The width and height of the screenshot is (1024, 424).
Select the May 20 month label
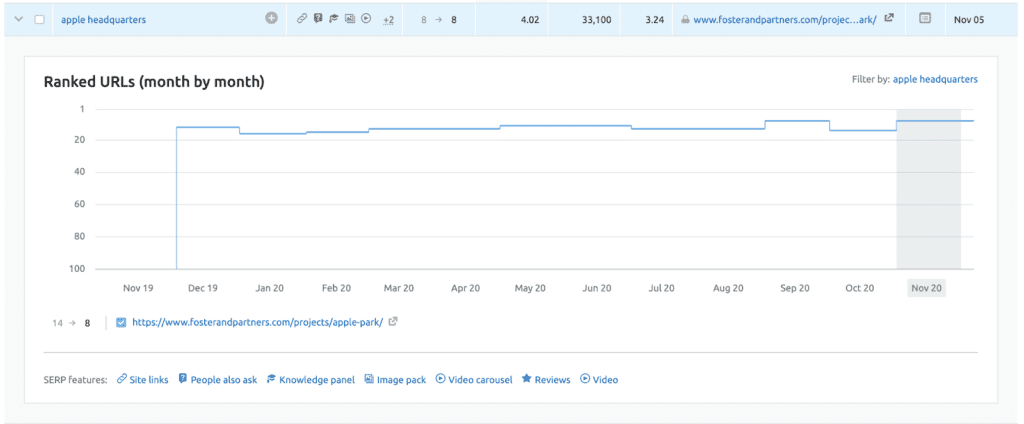coord(531,288)
